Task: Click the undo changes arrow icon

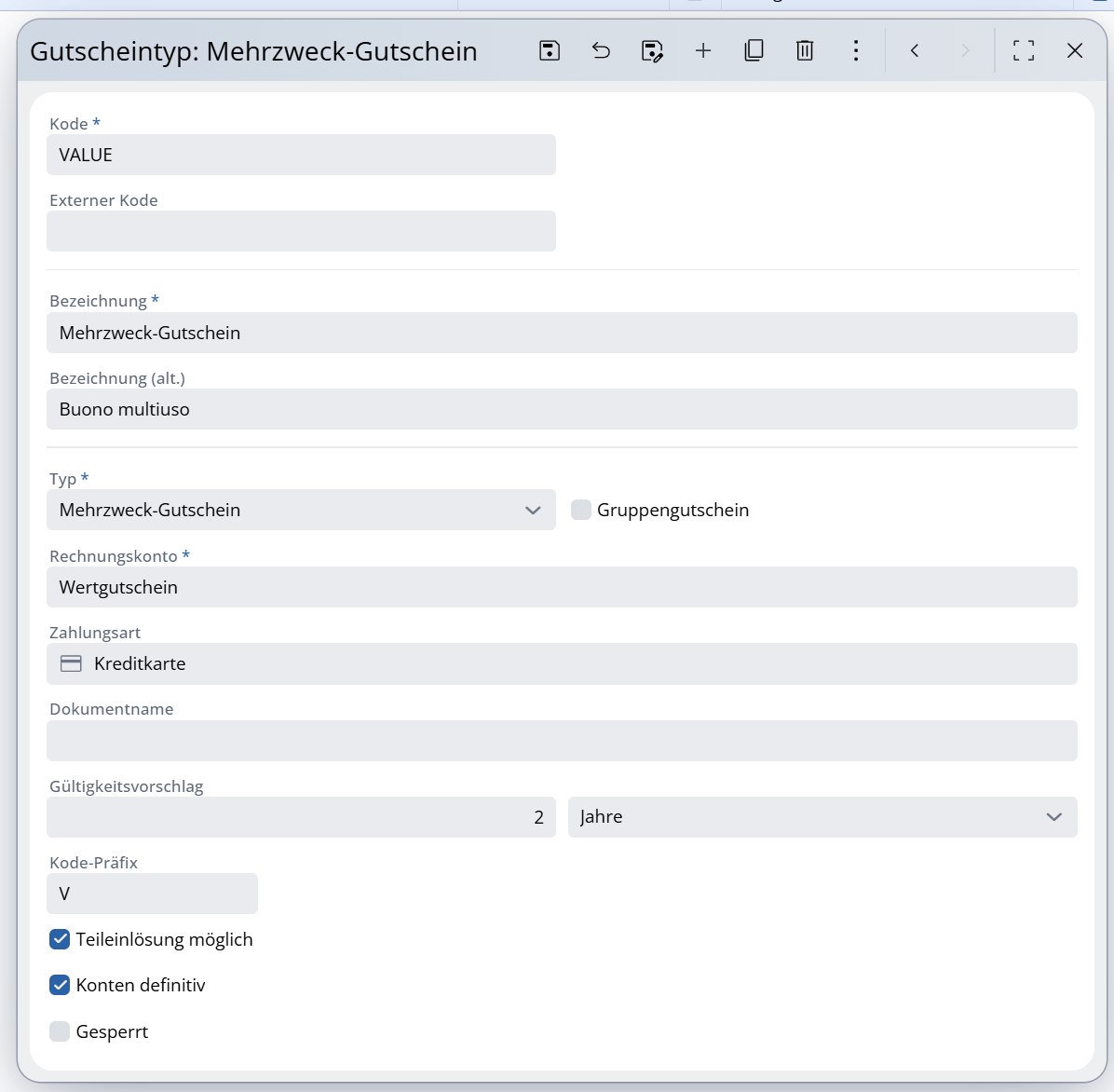Action: pos(601,50)
